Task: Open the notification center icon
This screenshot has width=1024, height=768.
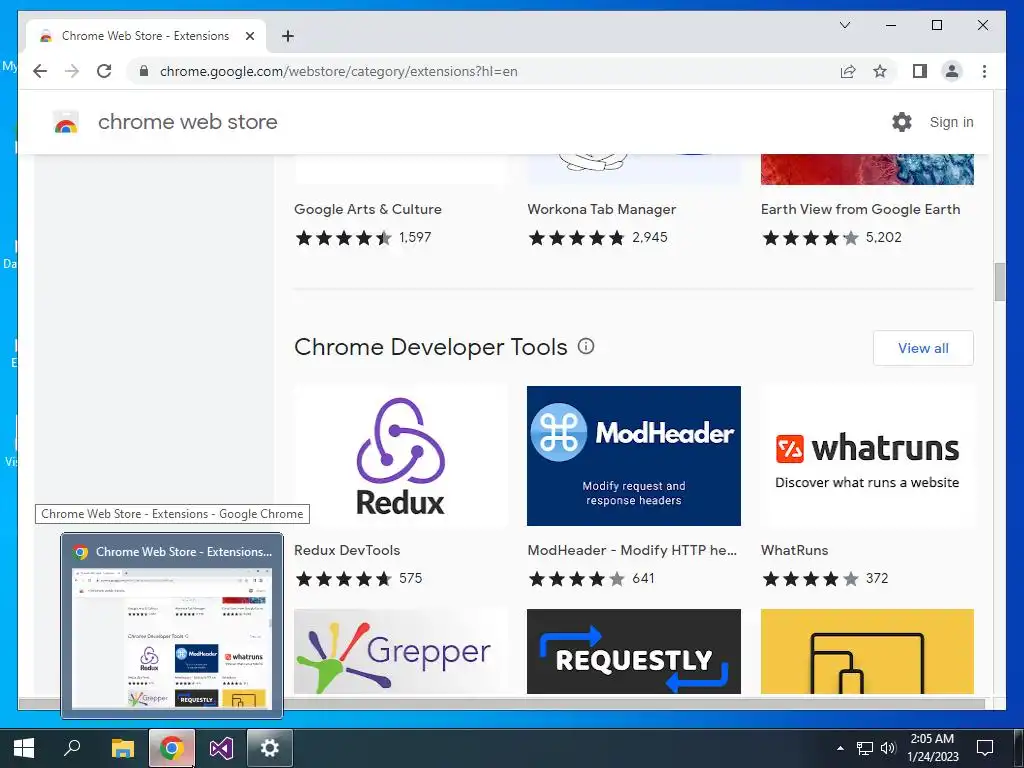Action: click(x=985, y=748)
